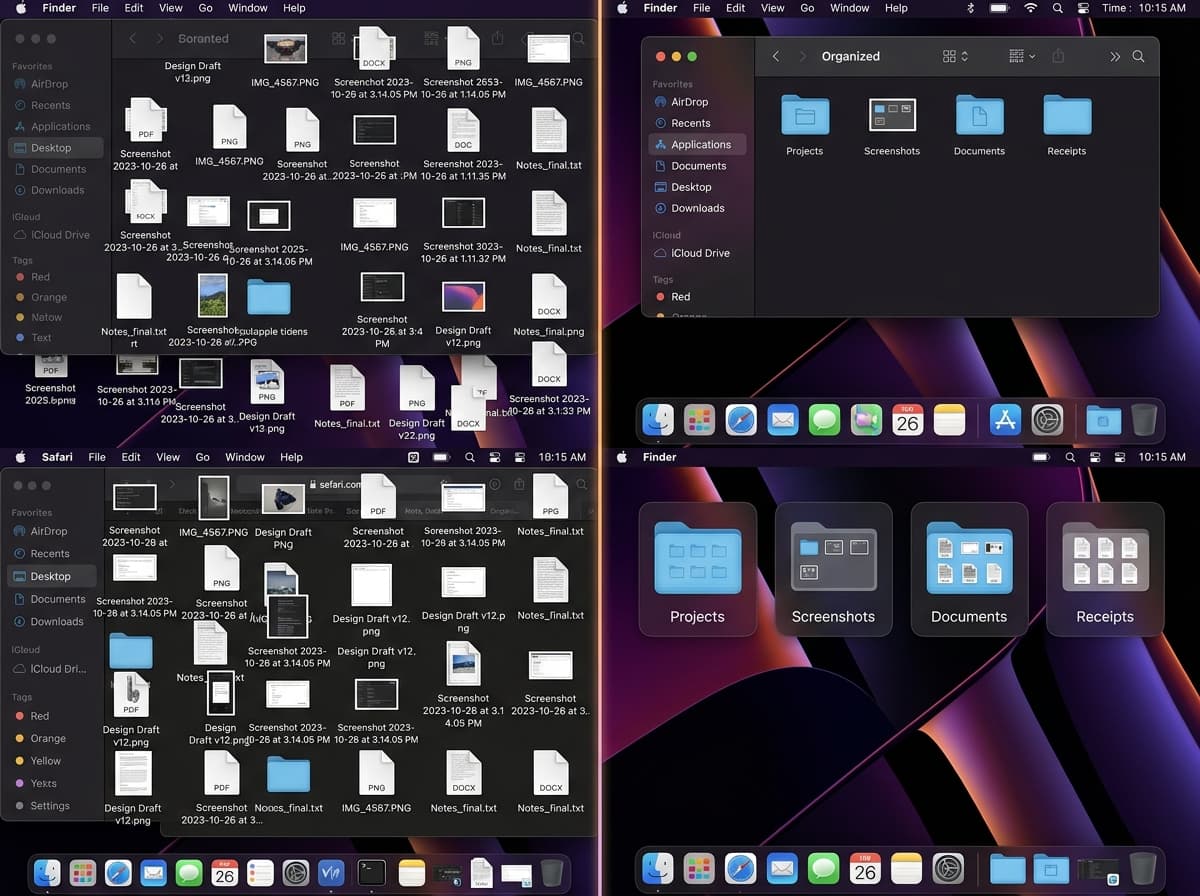Click the Share icon in Boranted window toolbar
This screenshot has height=896, width=1200.
pyautogui.click(x=497, y=38)
